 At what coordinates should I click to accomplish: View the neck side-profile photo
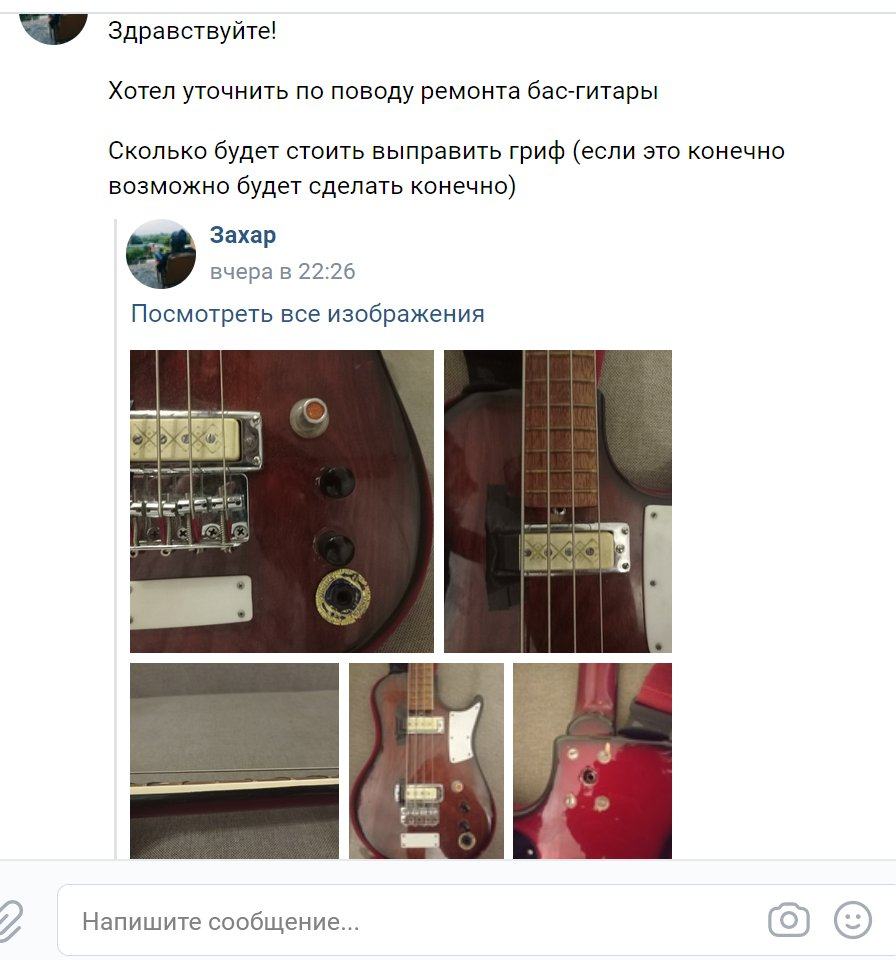coord(234,760)
